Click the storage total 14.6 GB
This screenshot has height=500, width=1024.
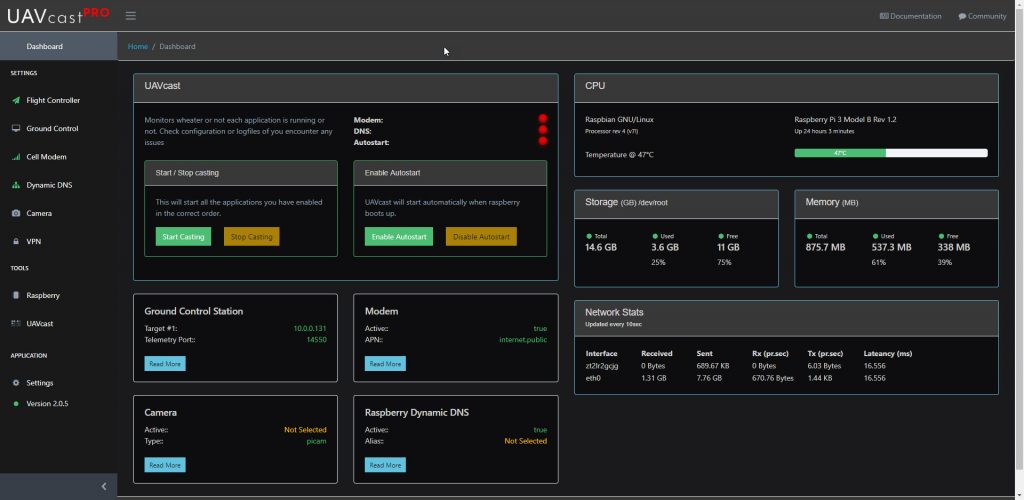[601, 247]
